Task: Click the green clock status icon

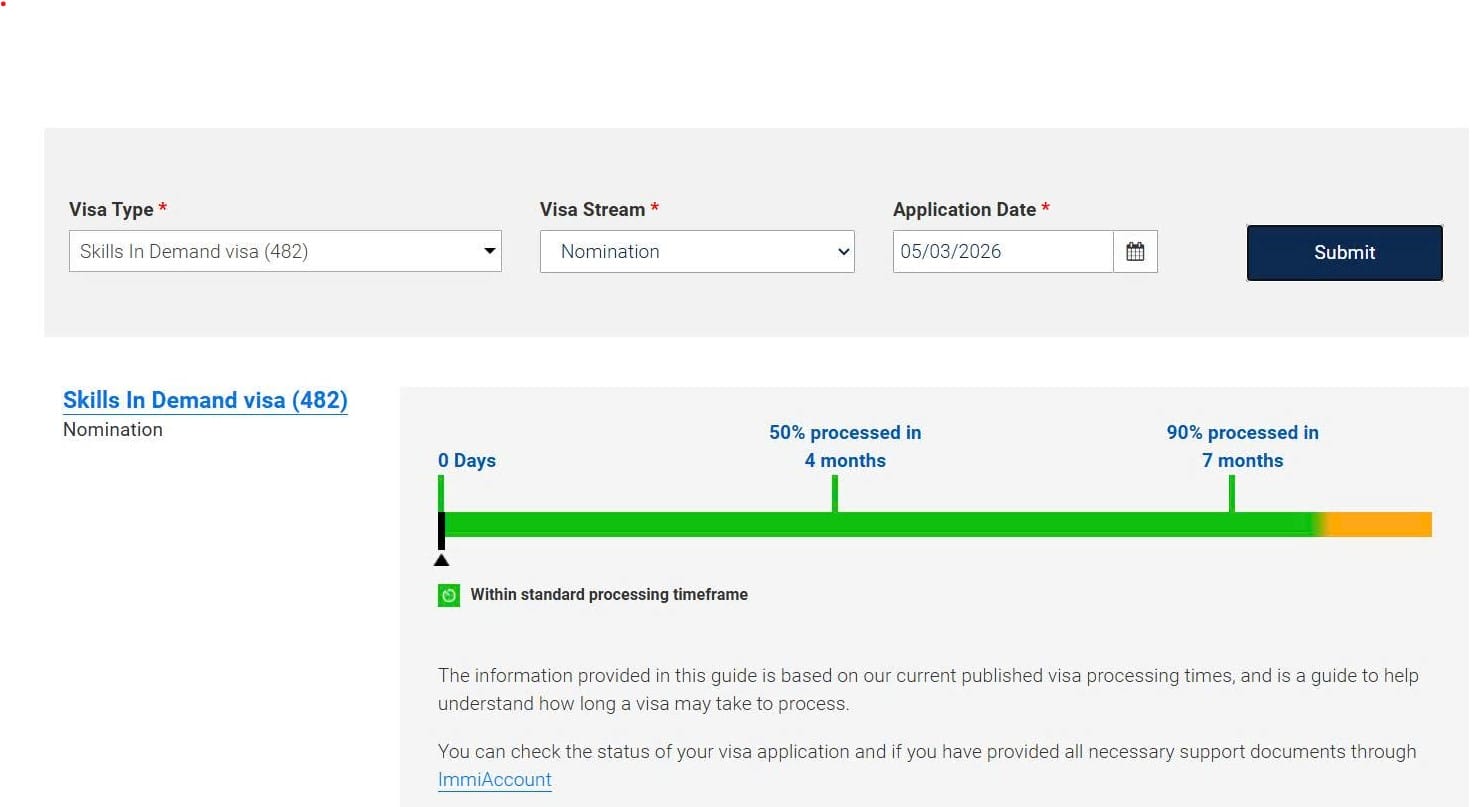Action: pyautogui.click(x=449, y=595)
